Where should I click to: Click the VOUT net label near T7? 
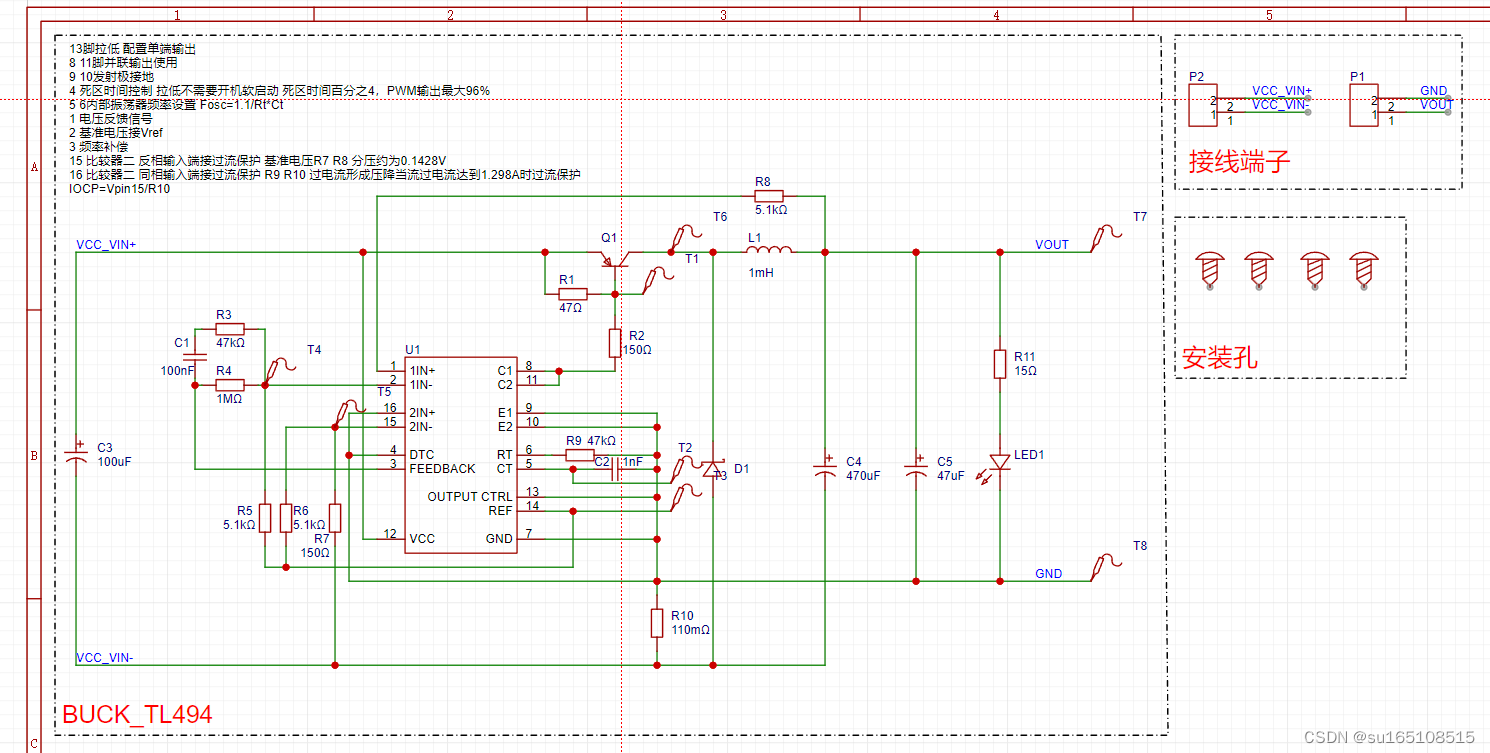1052,245
